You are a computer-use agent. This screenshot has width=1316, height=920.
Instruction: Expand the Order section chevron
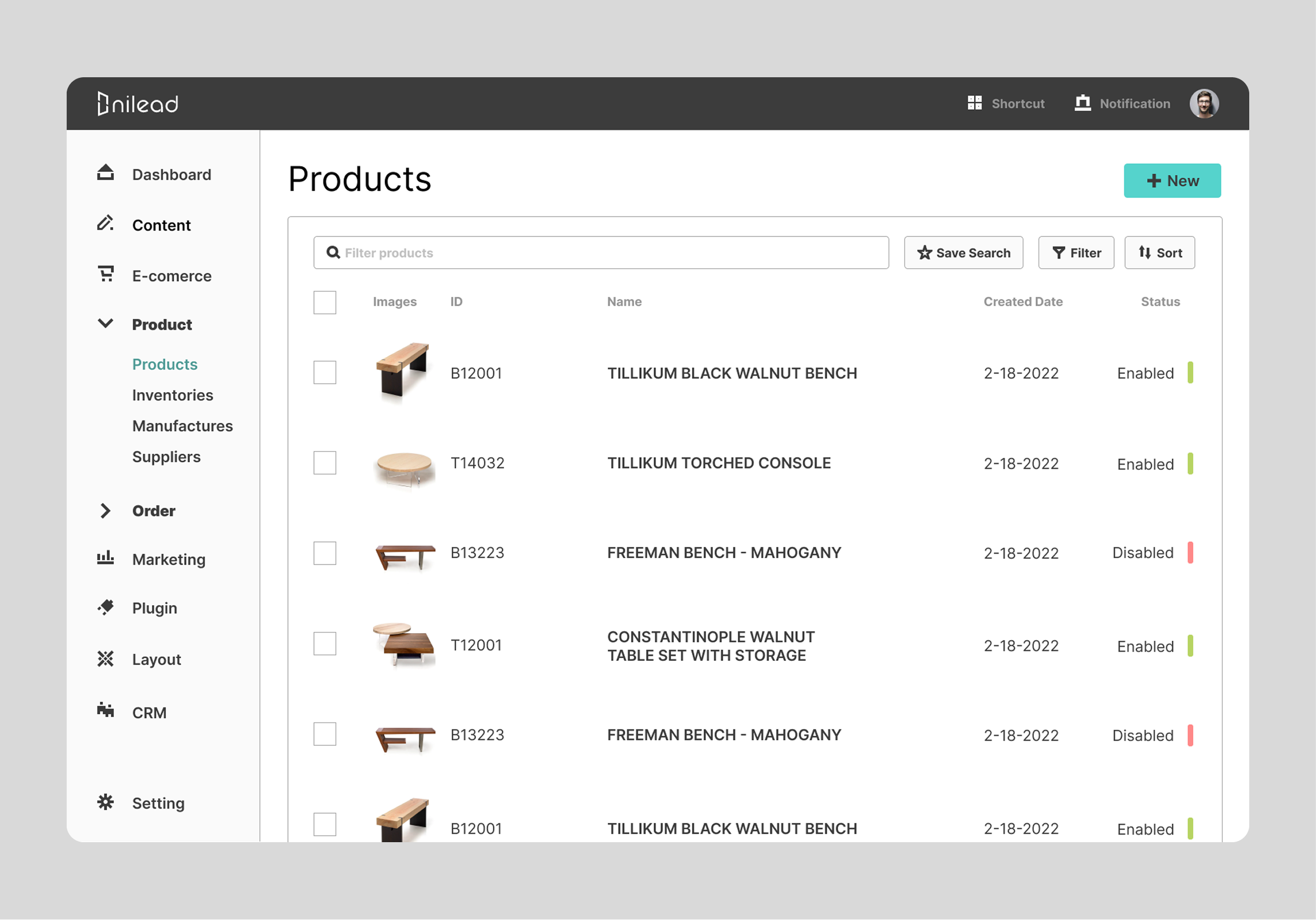pyautogui.click(x=105, y=511)
